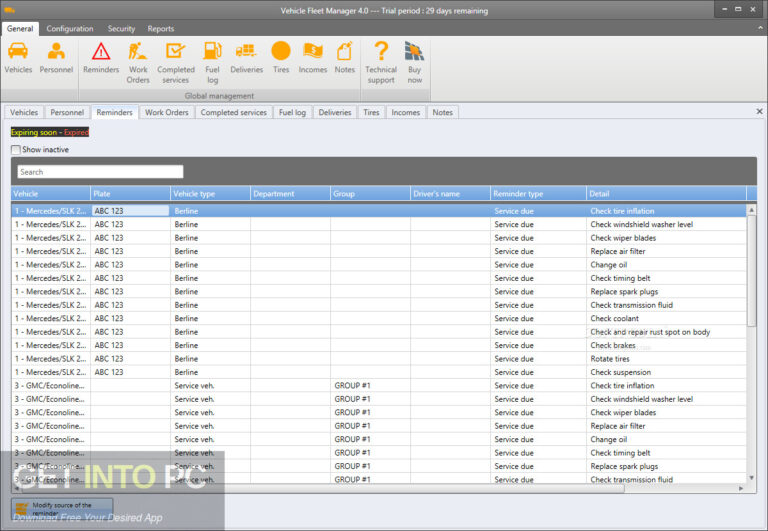Switch to the General ribbon tab
Image resolution: width=768 pixels, height=531 pixels.
(x=20, y=28)
